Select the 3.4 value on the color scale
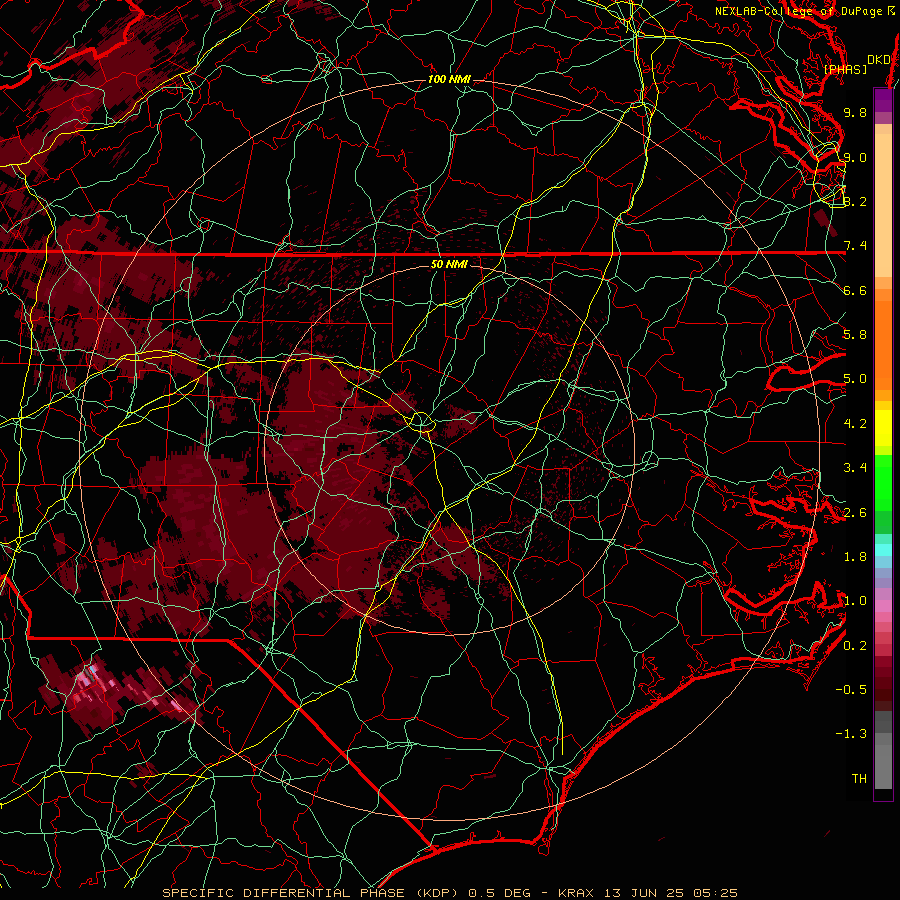Image resolution: width=900 pixels, height=900 pixels. (855, 468)
